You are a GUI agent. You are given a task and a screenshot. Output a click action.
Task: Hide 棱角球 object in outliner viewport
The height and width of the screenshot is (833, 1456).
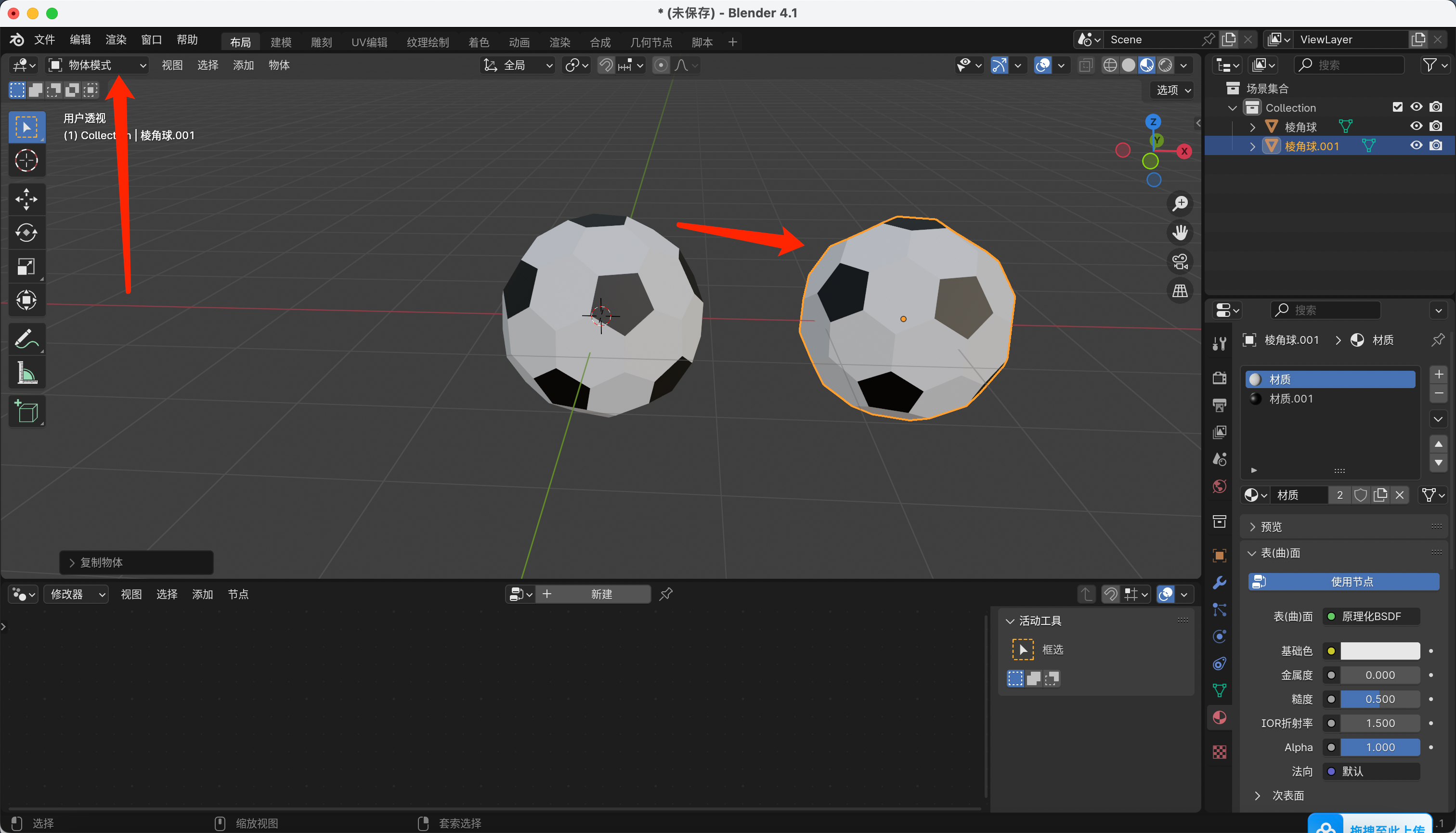[x=1416, y=127]
